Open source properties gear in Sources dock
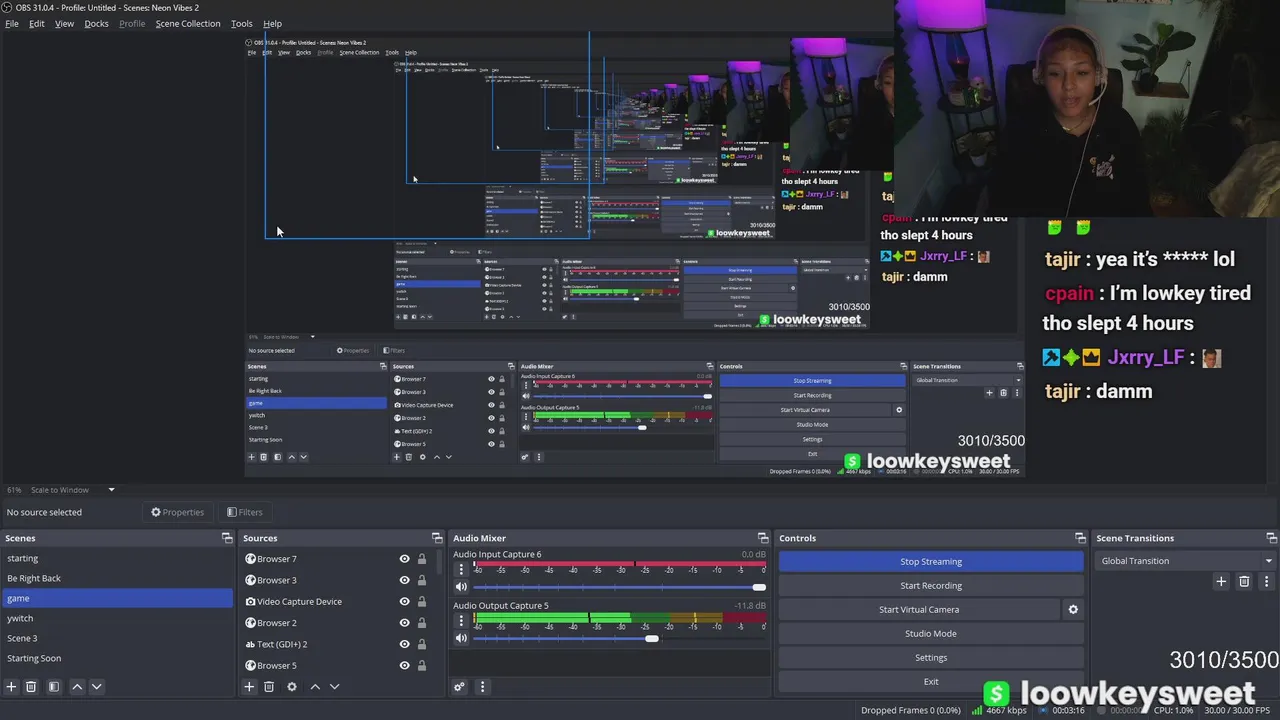 pos(292,687)
